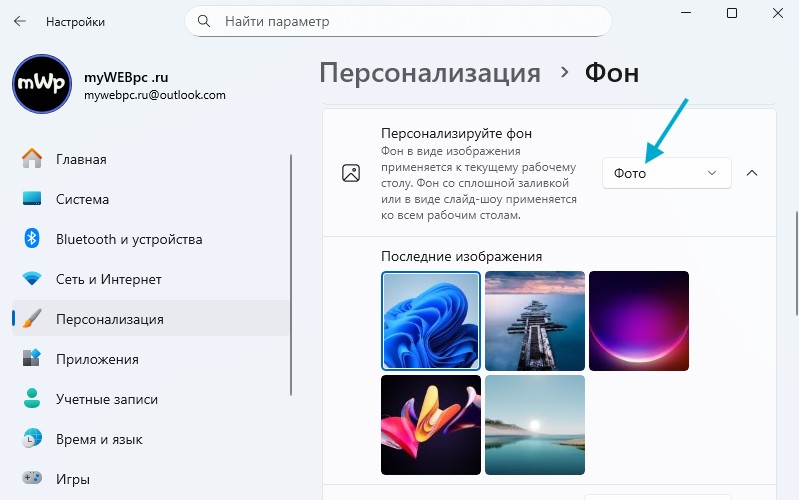
Task: Select the wooden pier sea wallpaper
Action: (535, 321)
